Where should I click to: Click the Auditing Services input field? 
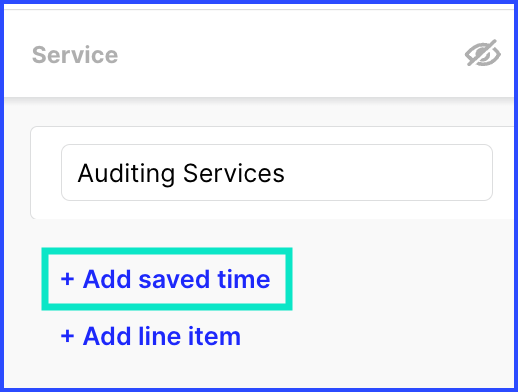click(x=277, y=173)
